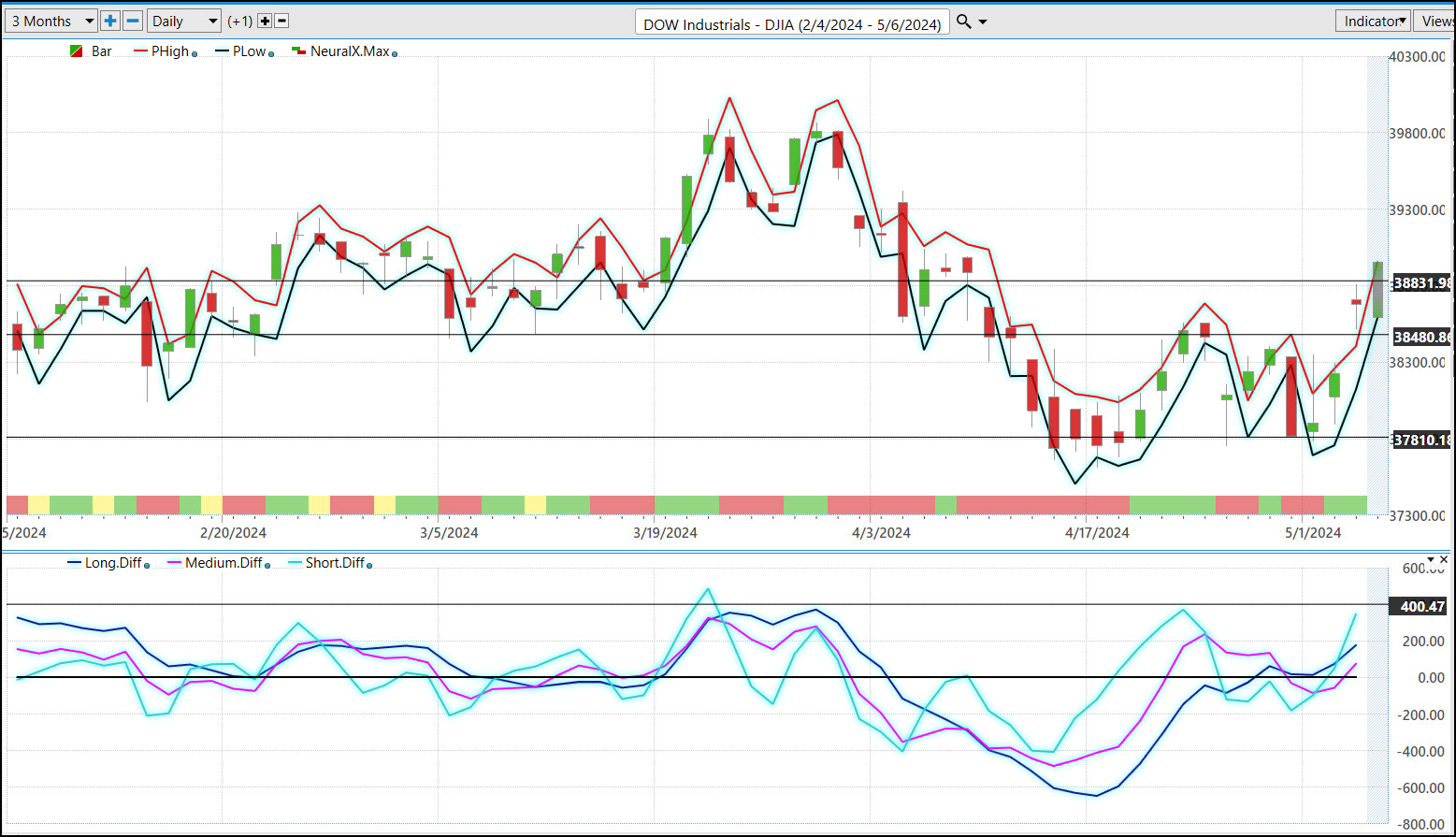Click the 4/17/2024 date axis label
1456x837 pixels.
pos(1097,533)
